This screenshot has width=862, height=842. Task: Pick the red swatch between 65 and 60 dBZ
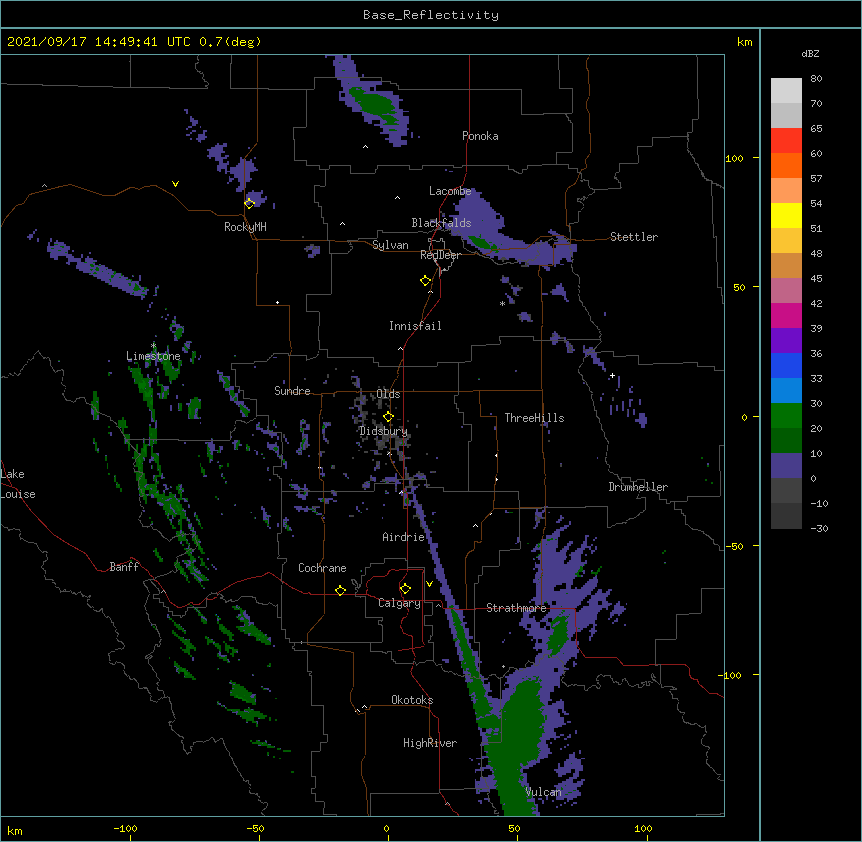click(786, 141)
